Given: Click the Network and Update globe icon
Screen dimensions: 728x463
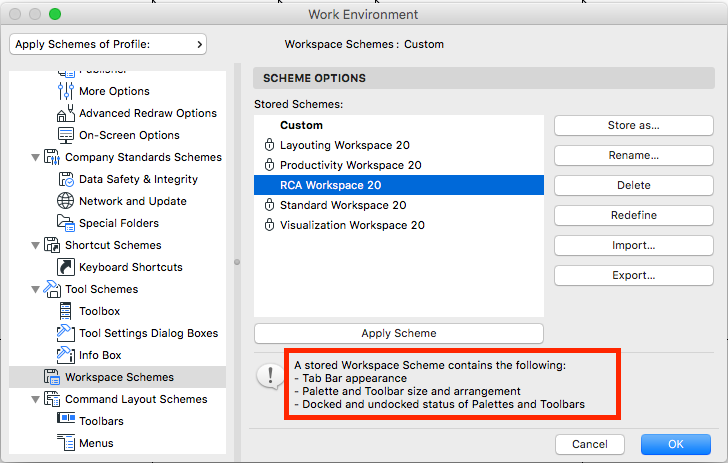Looking at the screenshot, I should click(x=66, y=202).
